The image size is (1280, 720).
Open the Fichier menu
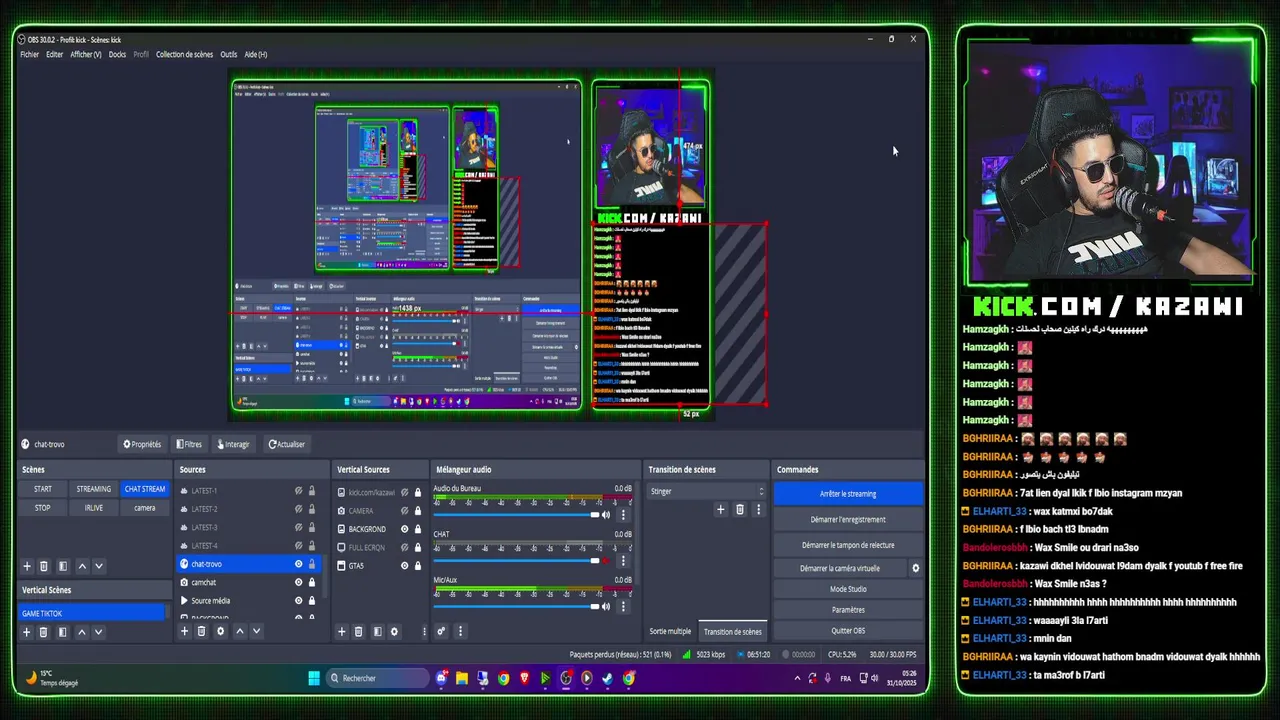pos(29,54)
